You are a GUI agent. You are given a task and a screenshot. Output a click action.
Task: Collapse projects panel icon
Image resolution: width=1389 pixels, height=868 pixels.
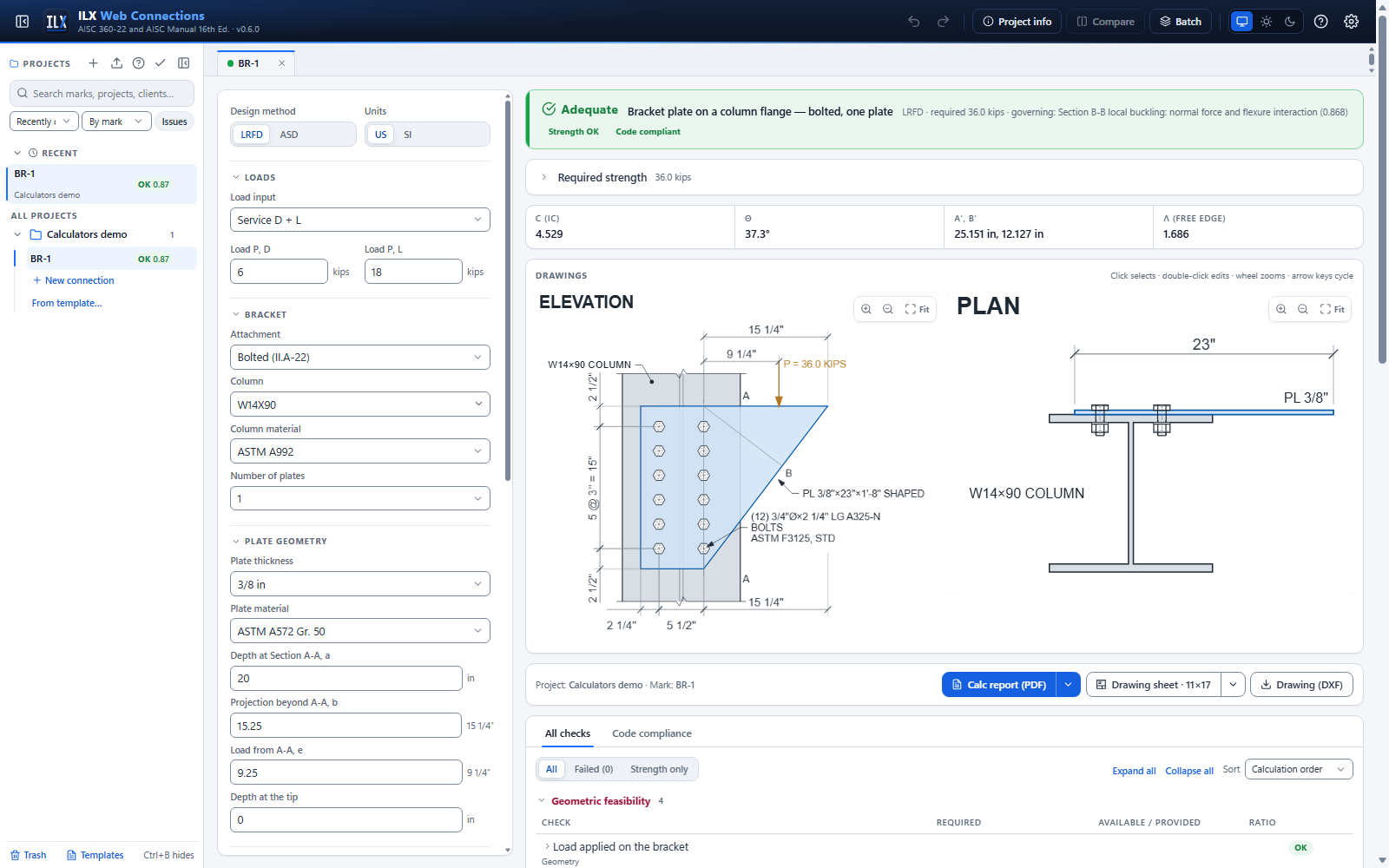point(184,63)
